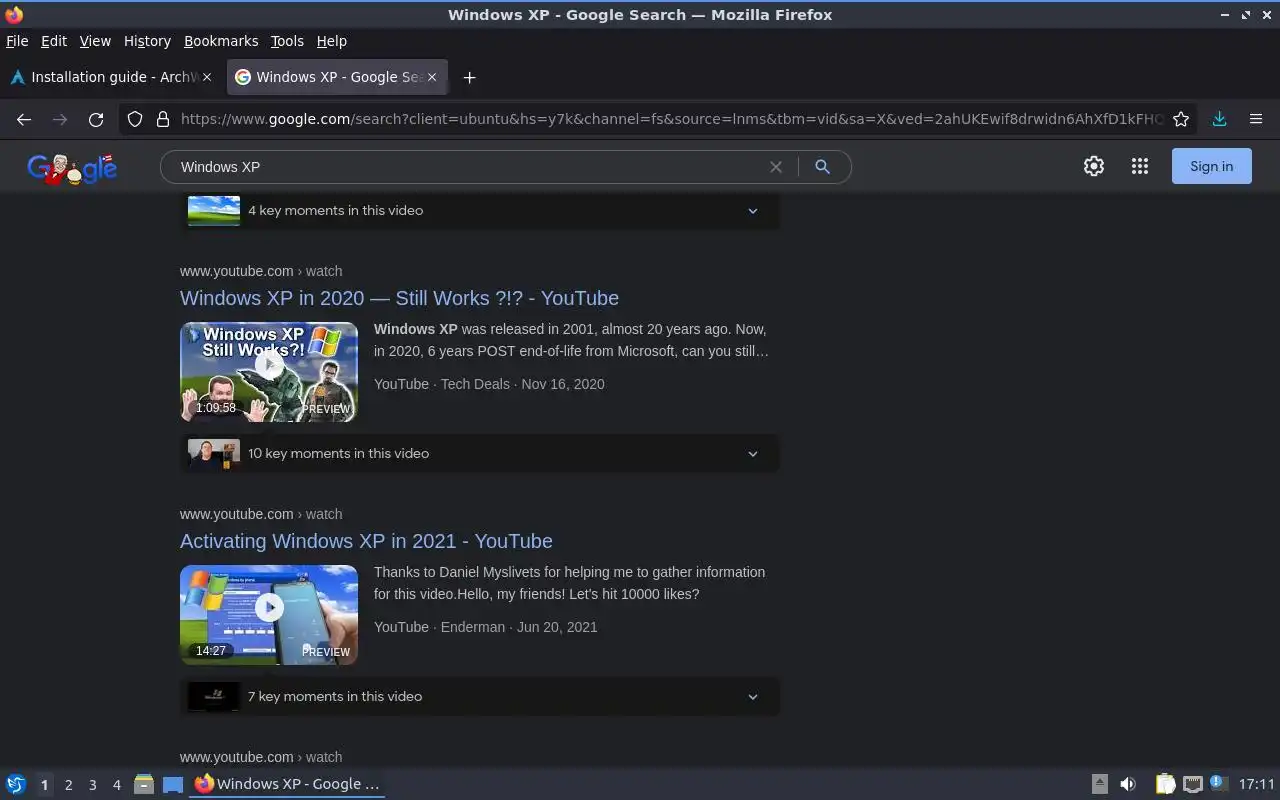Screen dimensions: 1280x800
Task: Open a new browser tab
Action: point(469,77)
